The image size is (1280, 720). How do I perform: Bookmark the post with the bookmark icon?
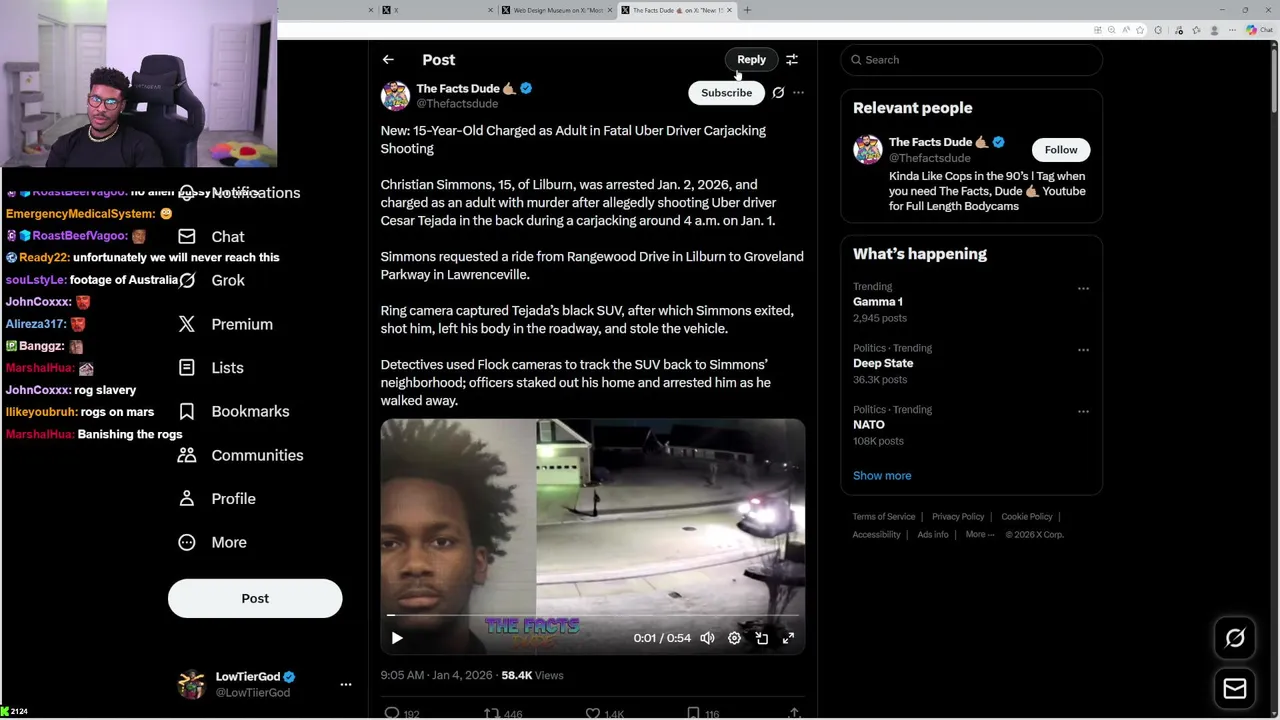[693, 713]
